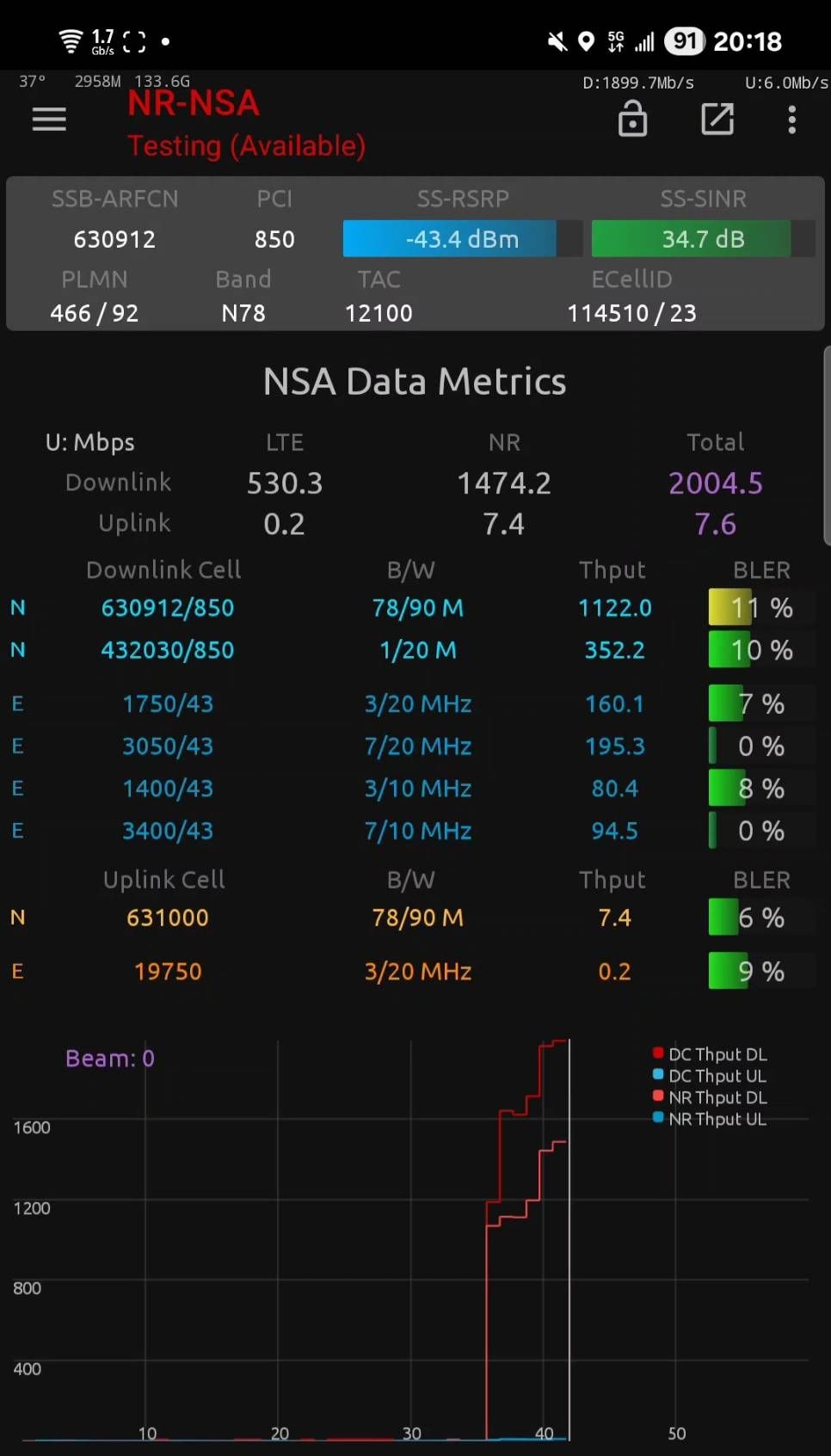Select the NR Thput DL legend entry
831x1456 pixels.
(x=710, y=1097)
